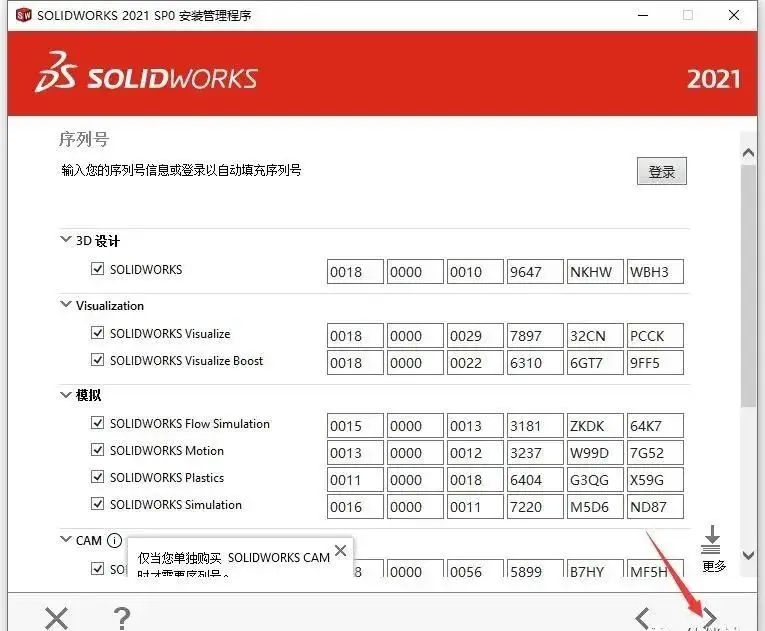Click CAM serial field containing 5899
The height and width of the screenshot is (631, 765).
(x=535, y=569)
